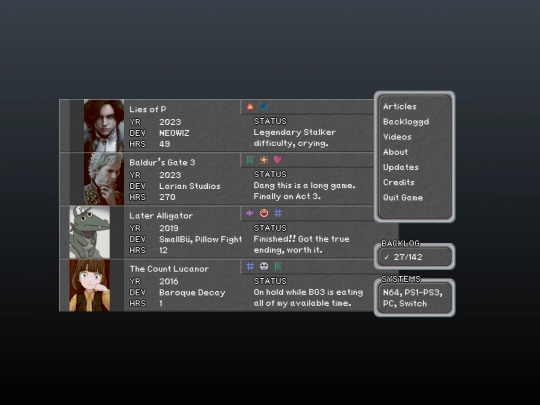Viewport: 540px width, 405px height.
Task: Go to the About menu entry
Action: click(x=395, y=152)
